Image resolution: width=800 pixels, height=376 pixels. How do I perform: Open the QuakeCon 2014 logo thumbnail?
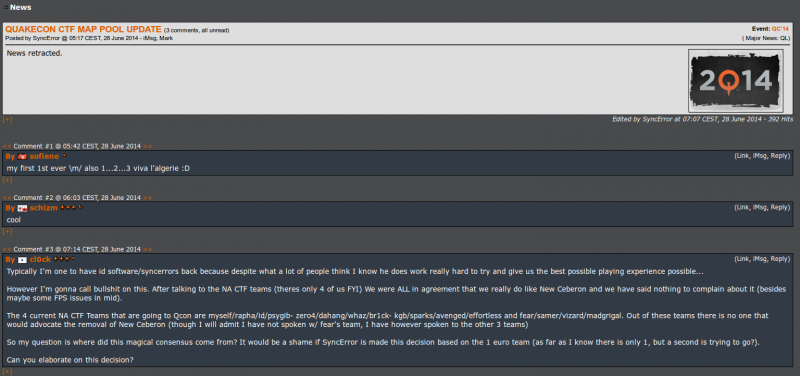click(x=735, y=81)
